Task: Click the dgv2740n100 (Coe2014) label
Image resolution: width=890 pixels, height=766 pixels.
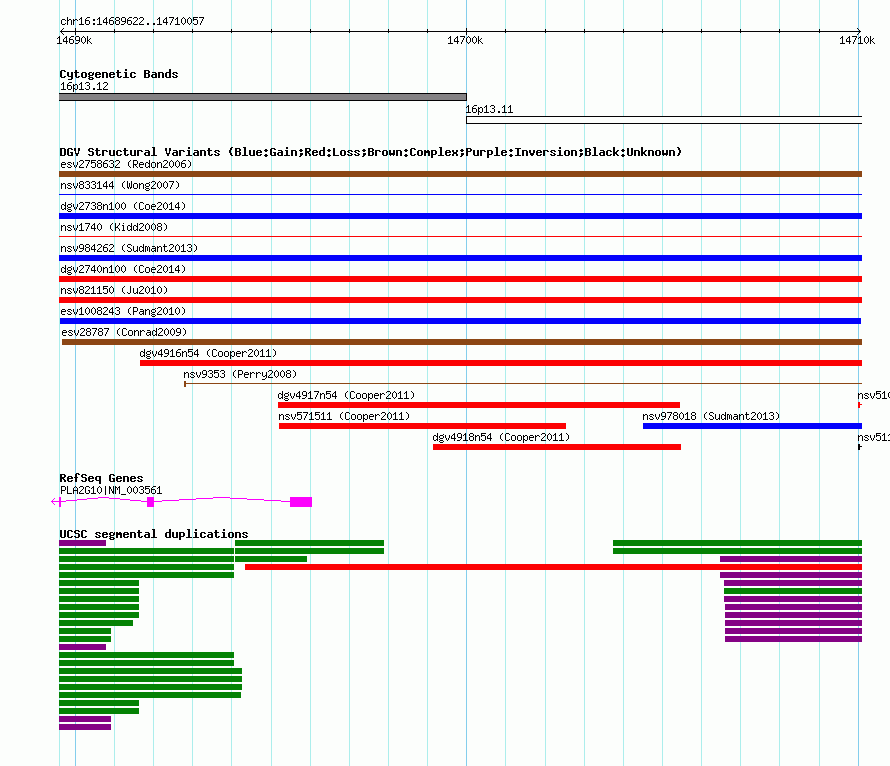Action: (123, 269)
